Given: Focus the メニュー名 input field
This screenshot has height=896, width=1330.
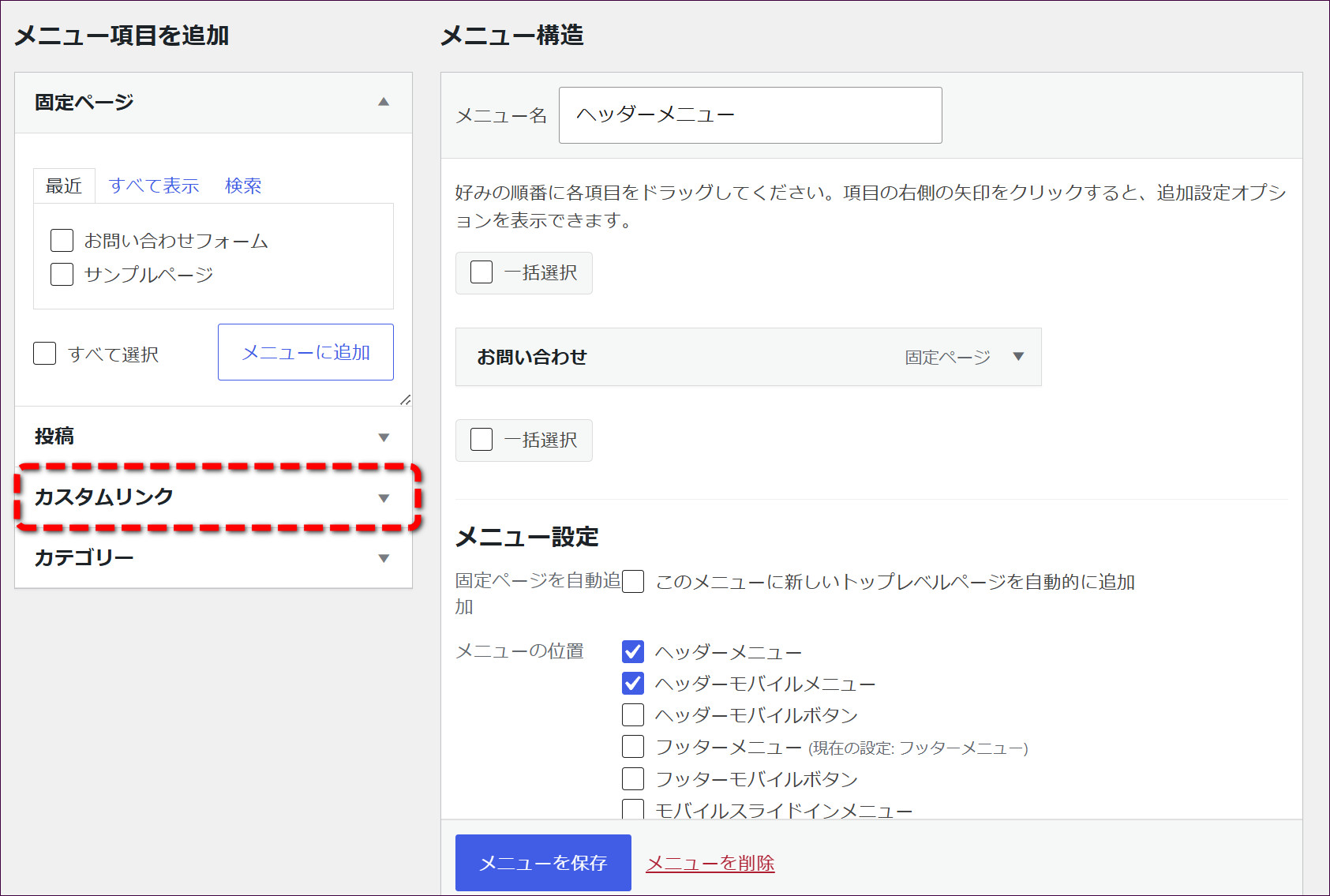Looking at the screenshot, I should click(750, 115).
